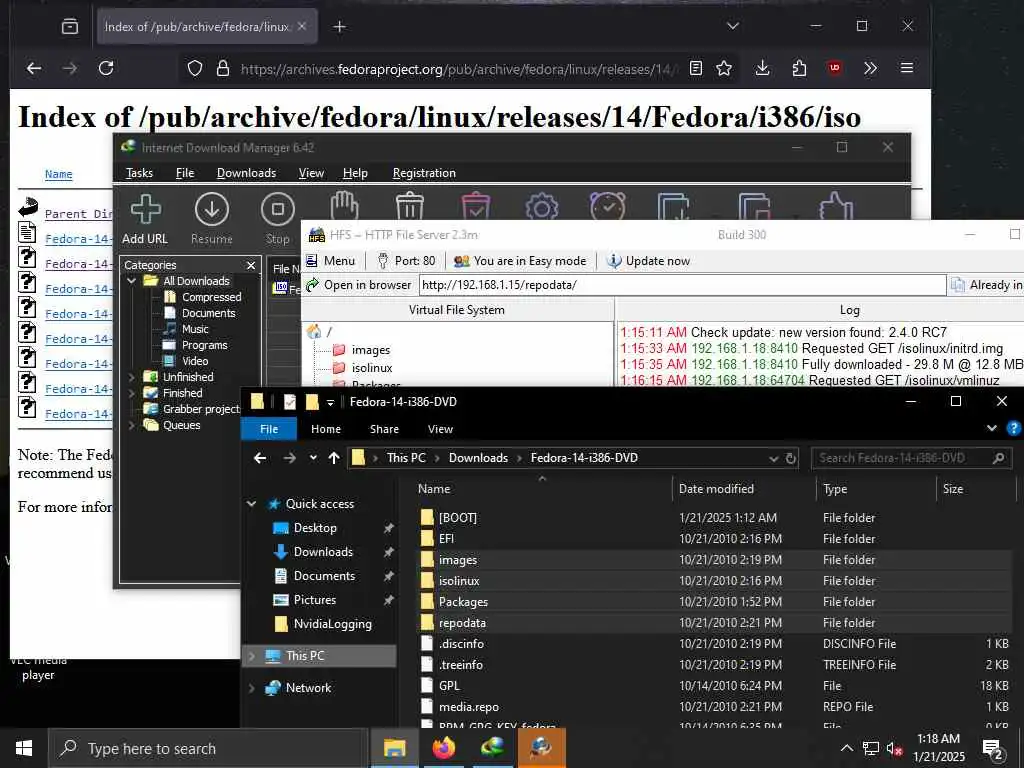Click the Name column link on index page
The image size is (1024, 768).
59,174
